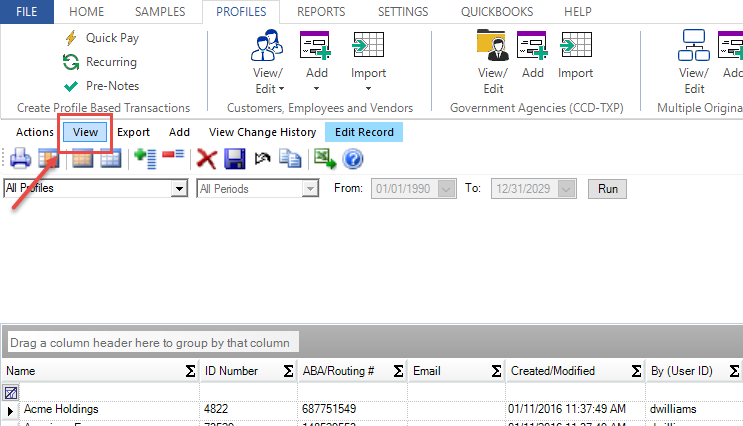Switch to the REPORTS ribbon tab

(321, 12)
